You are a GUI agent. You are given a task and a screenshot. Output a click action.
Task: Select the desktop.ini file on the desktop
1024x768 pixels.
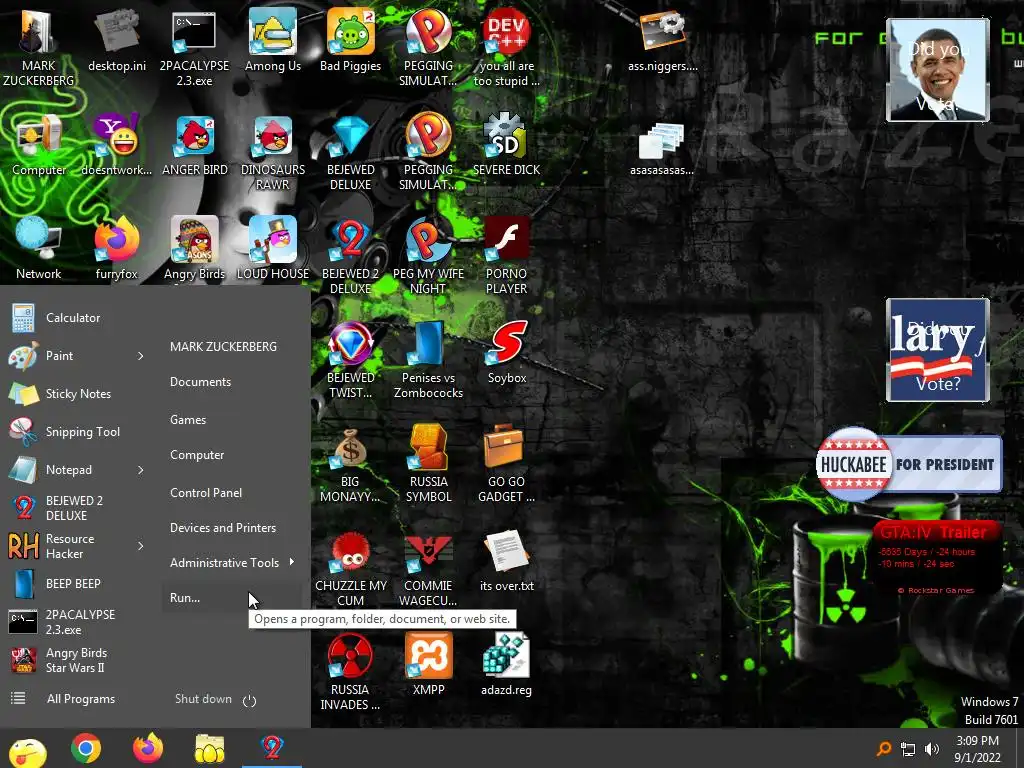(117, 40)
